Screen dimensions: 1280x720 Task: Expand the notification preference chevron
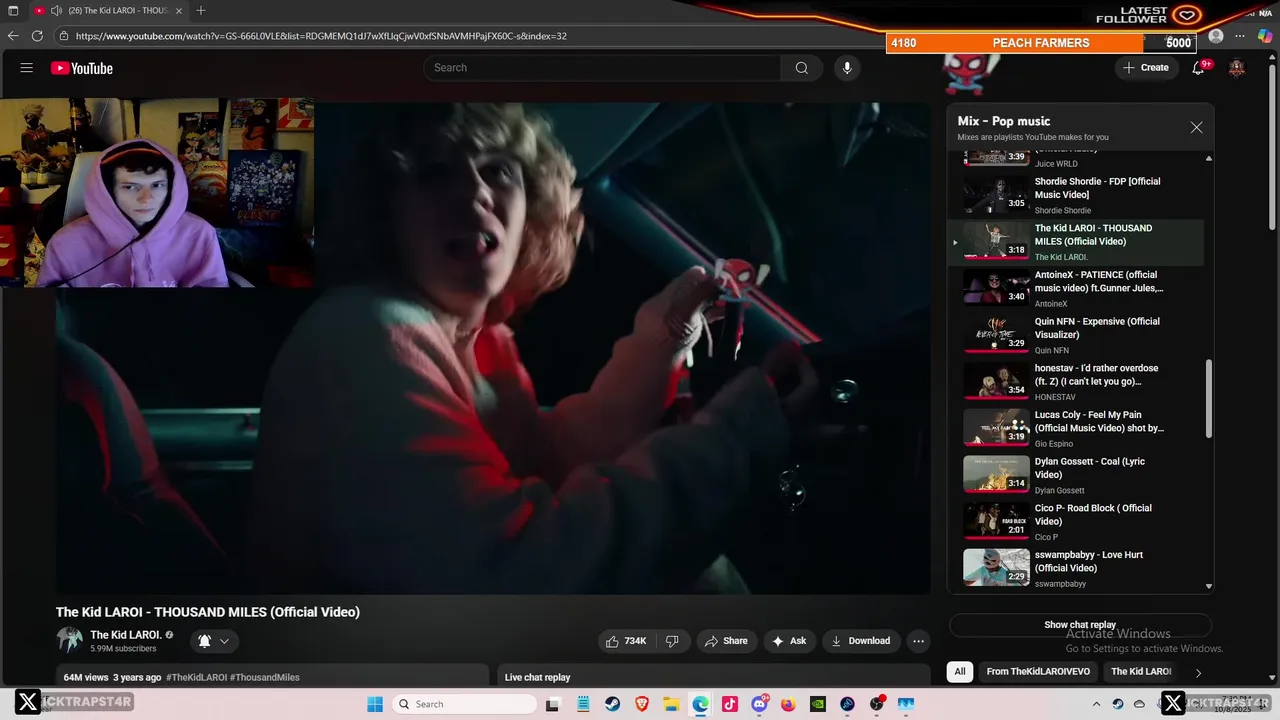pos(224,641)
